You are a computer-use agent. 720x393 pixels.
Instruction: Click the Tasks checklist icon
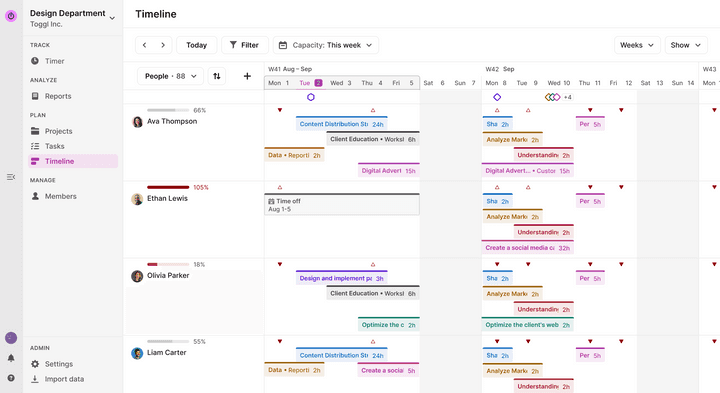tap(35, 146)
